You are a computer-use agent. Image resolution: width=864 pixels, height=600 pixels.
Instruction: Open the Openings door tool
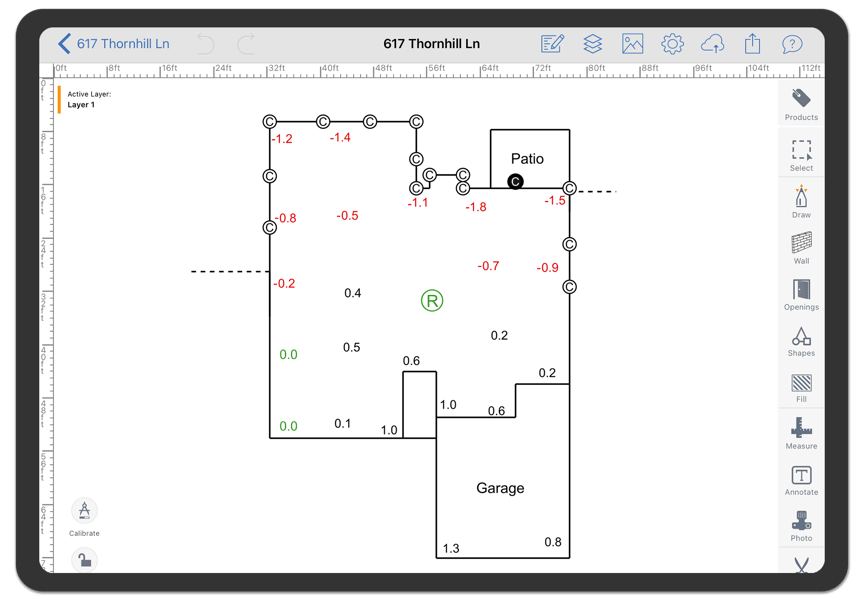(801, 292)
